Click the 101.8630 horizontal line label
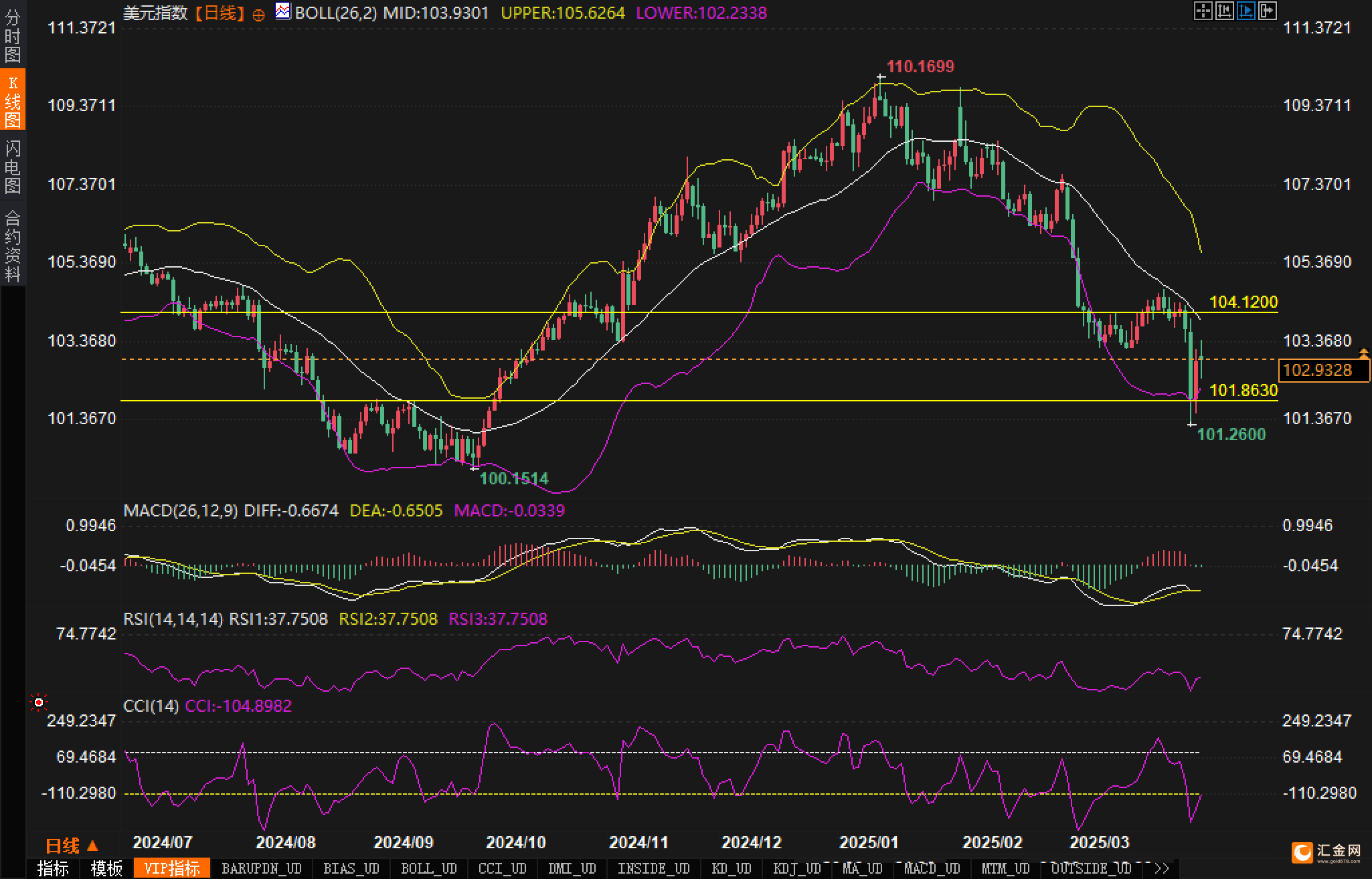 pyautogui.click(x=1244, y=390)
